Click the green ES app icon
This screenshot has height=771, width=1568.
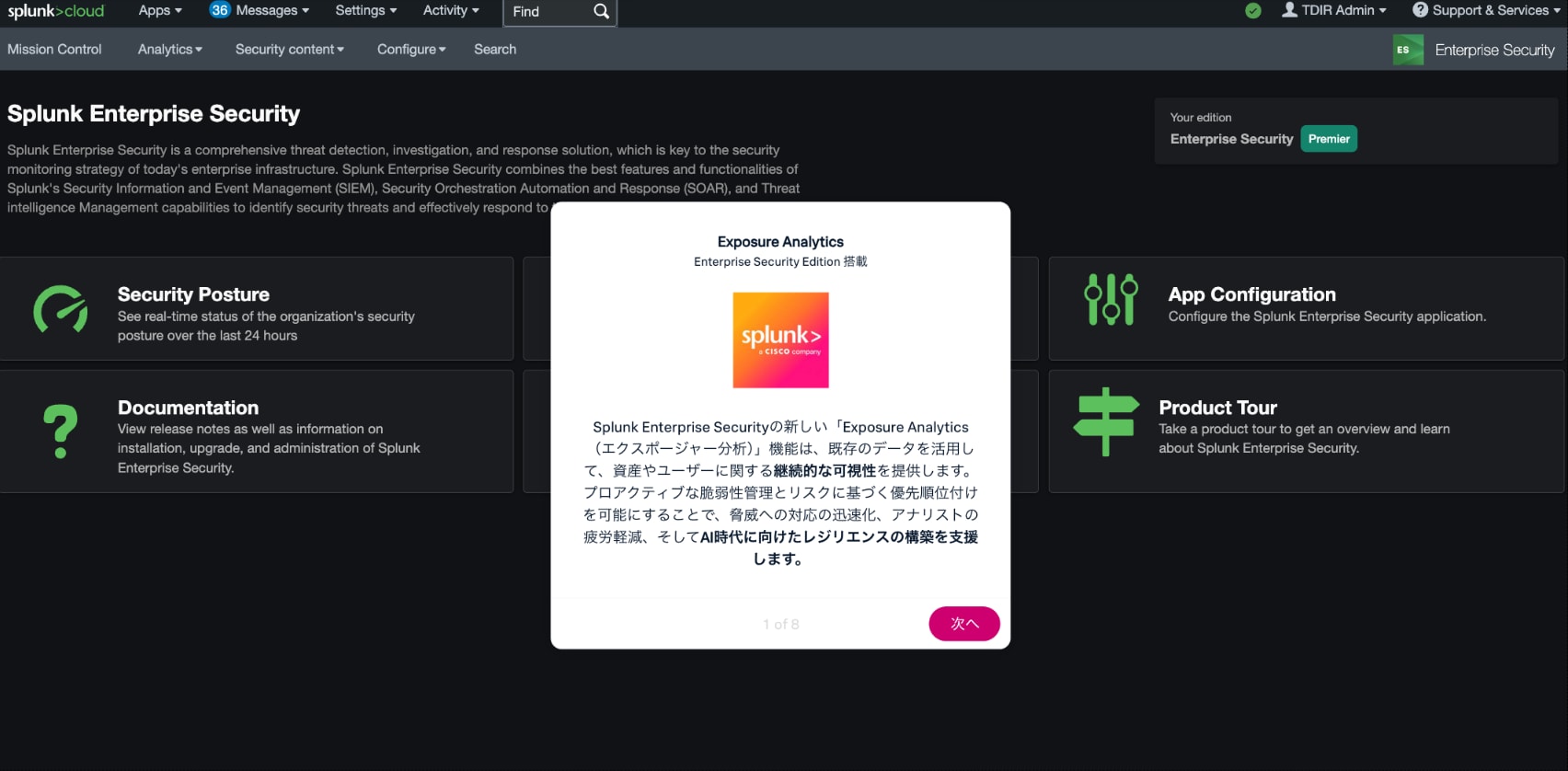1408,50
